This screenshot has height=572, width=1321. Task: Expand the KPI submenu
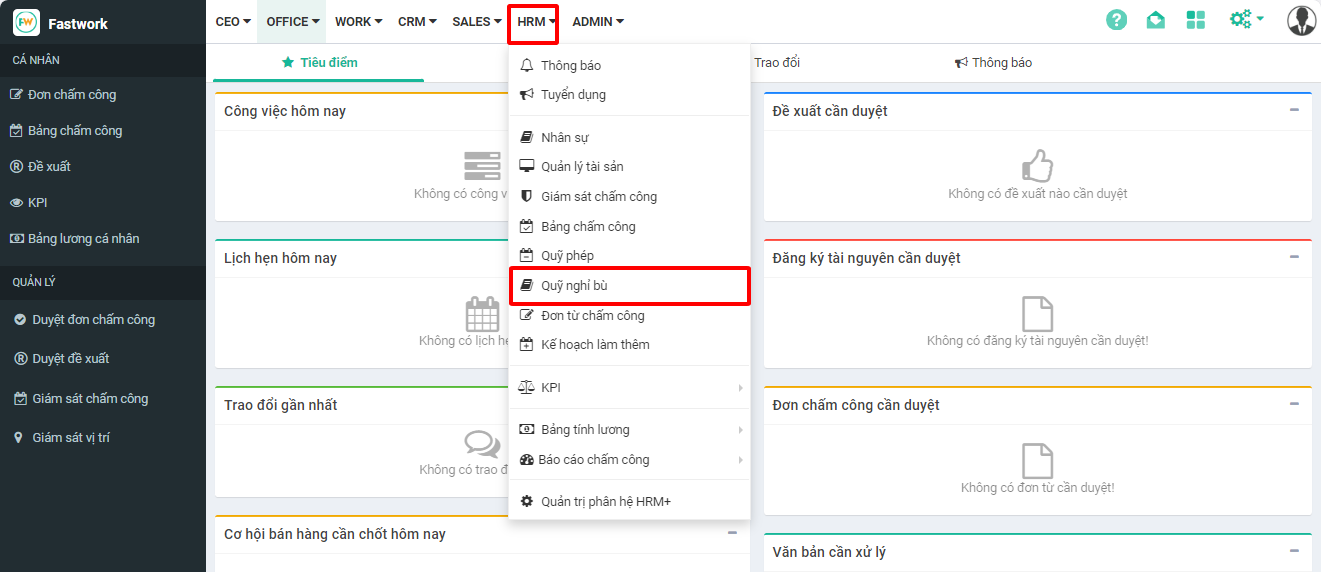[x=630, y=387]
